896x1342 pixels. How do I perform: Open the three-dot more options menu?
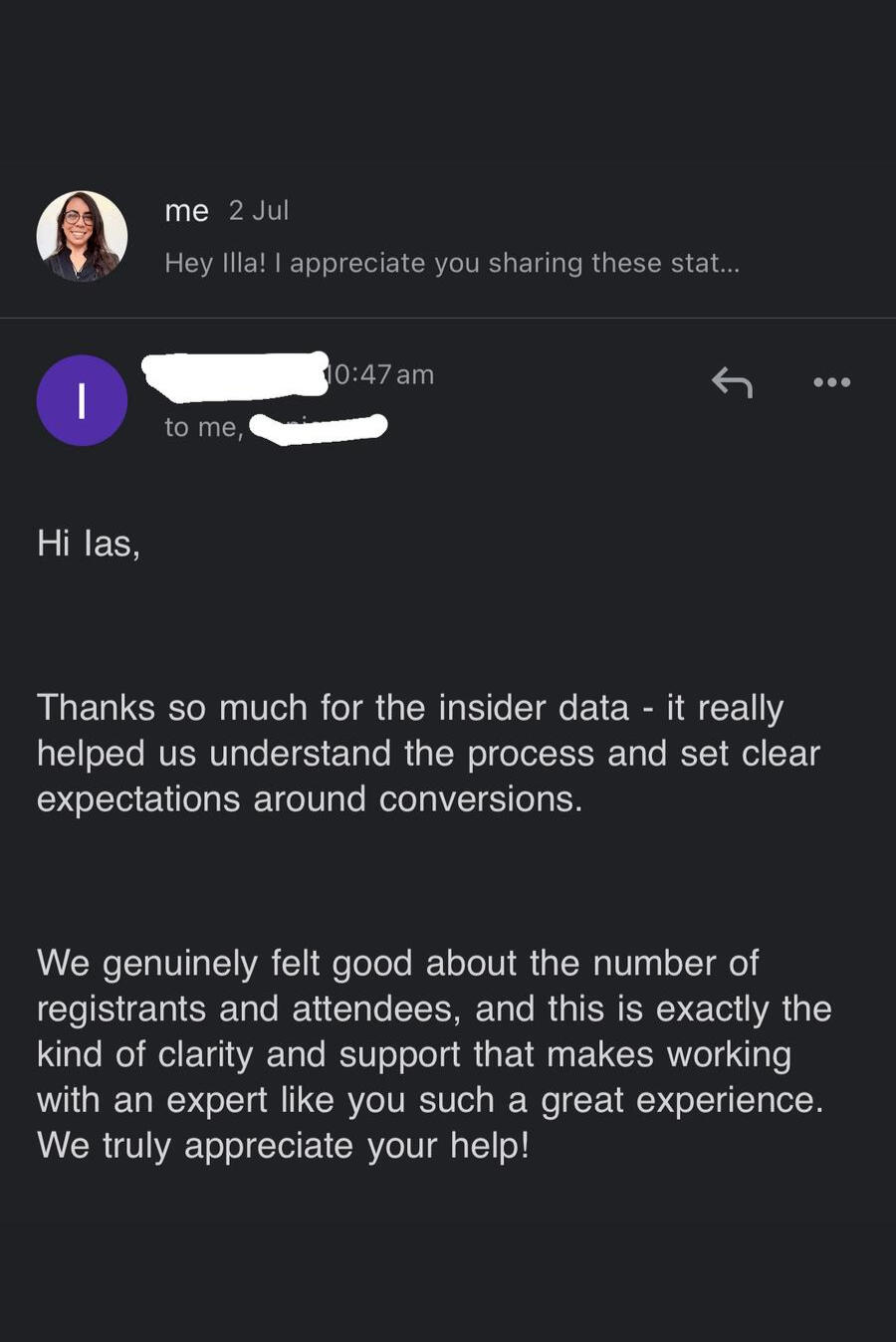[831, 381]
